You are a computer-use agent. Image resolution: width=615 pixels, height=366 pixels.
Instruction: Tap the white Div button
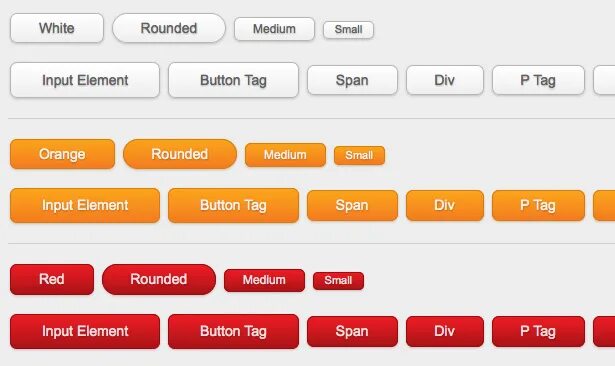pos(445,80)
